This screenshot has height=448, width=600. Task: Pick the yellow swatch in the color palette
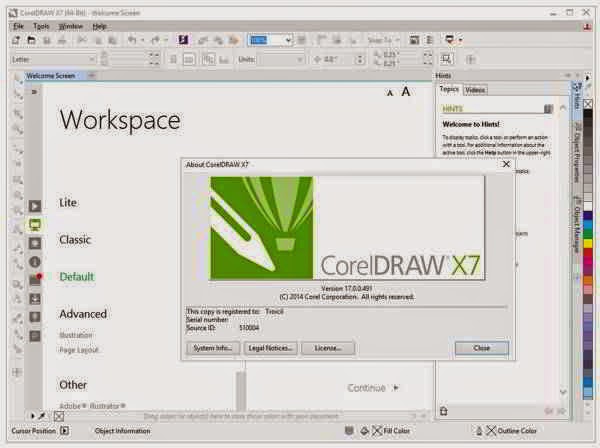pyautogui.click(x=587, y=243)
